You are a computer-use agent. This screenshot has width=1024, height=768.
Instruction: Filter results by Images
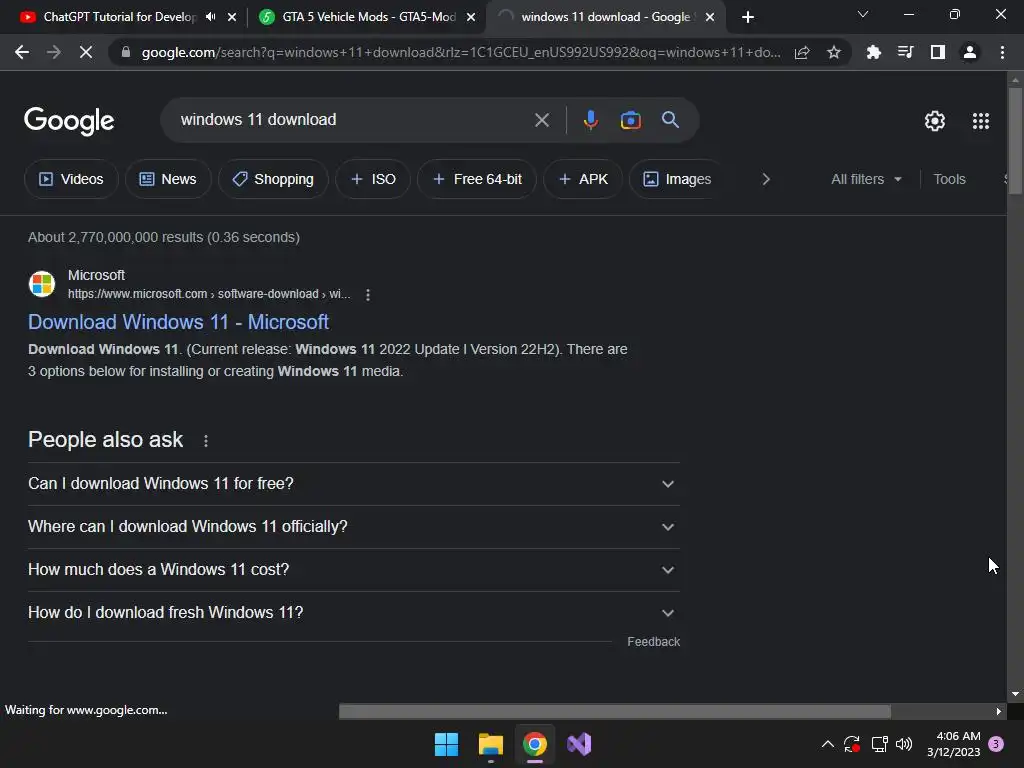(677, 179)
